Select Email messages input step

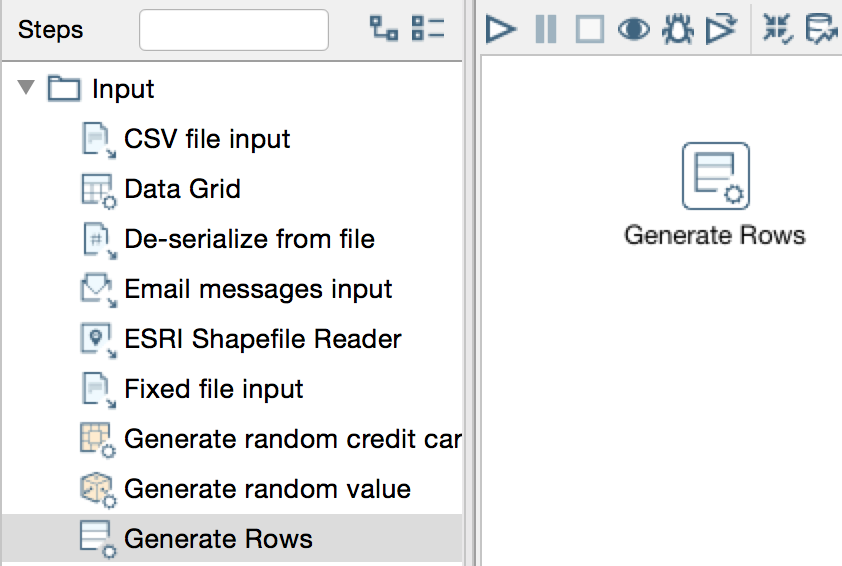[258, 289]
